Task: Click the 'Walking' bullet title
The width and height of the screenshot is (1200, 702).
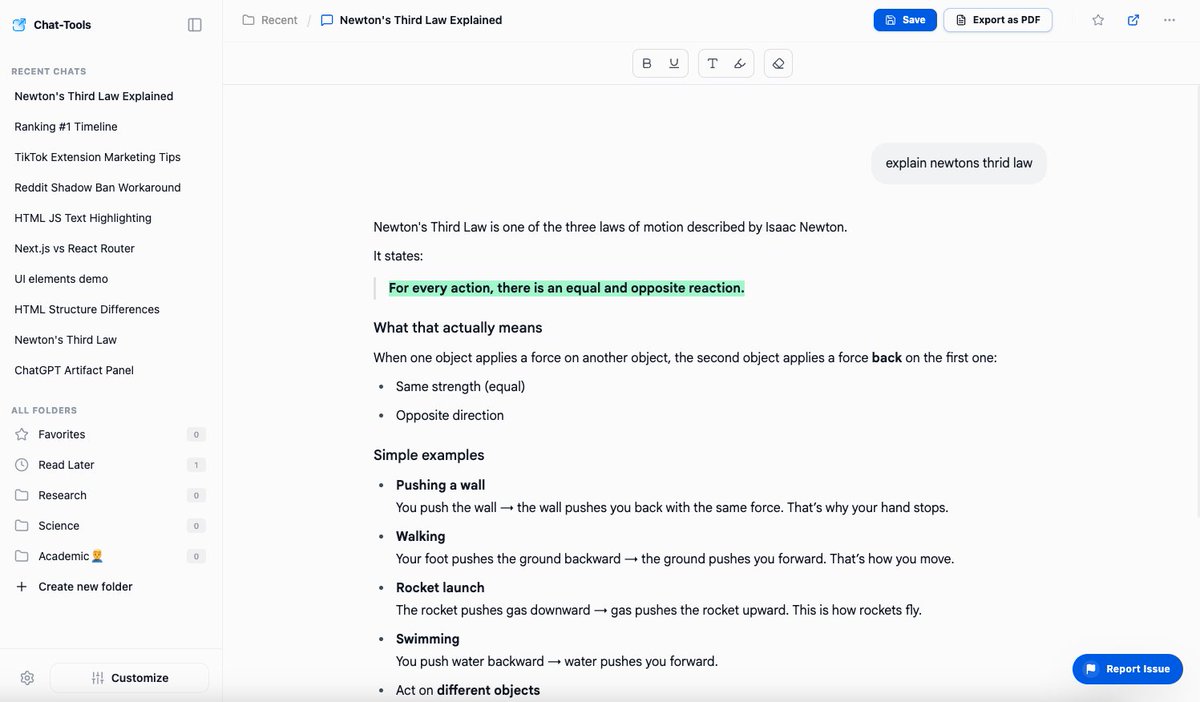Action: click(x=421, y=536)
